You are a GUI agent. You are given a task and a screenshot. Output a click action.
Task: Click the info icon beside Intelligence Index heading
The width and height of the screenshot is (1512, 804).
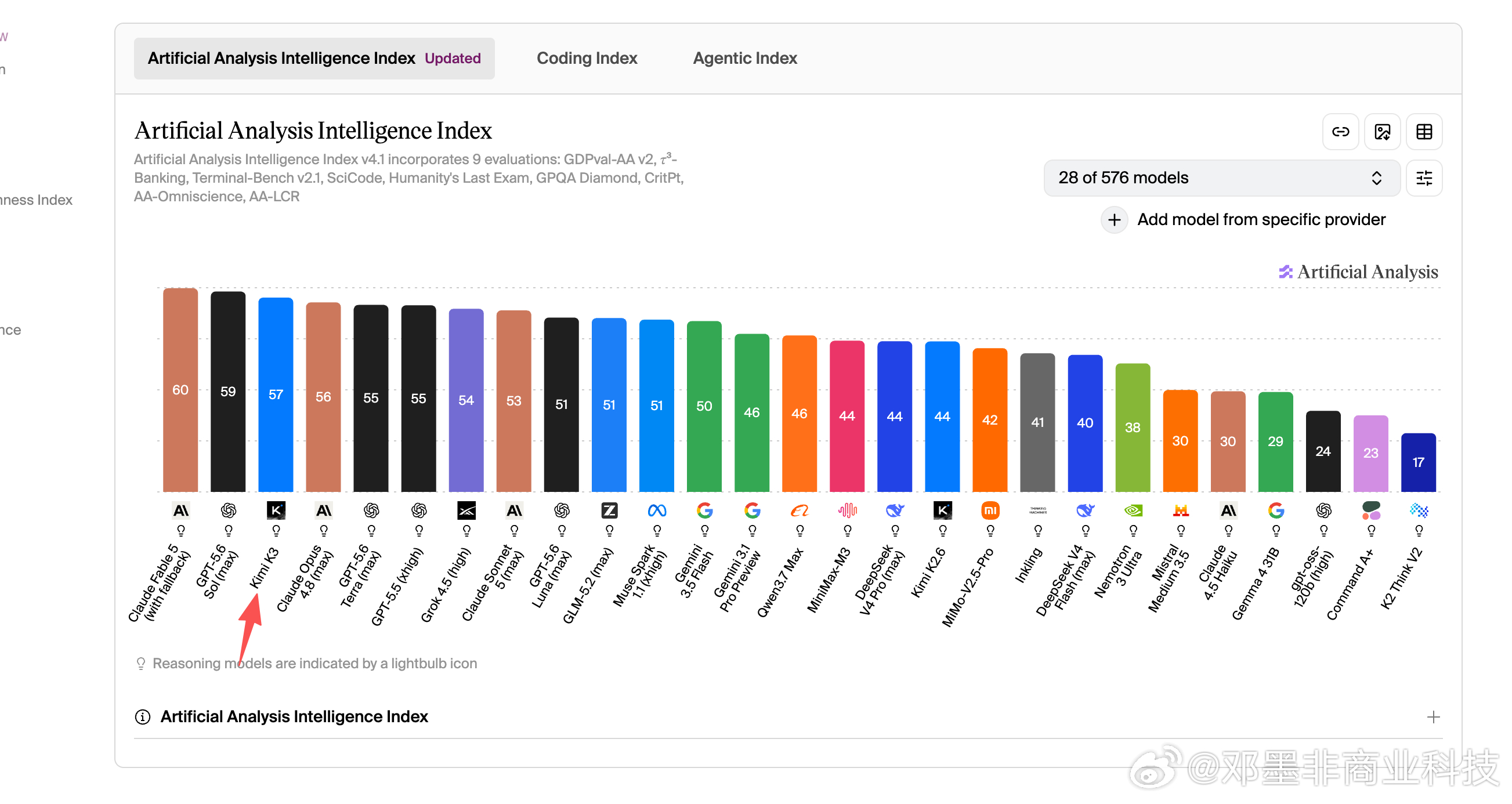click(x=143, y=716)
